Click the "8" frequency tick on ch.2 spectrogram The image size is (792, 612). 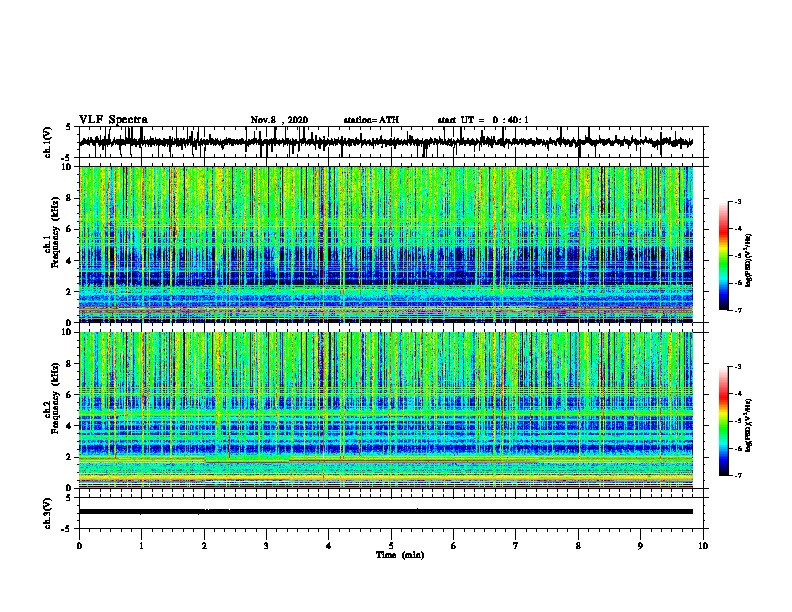70,364
